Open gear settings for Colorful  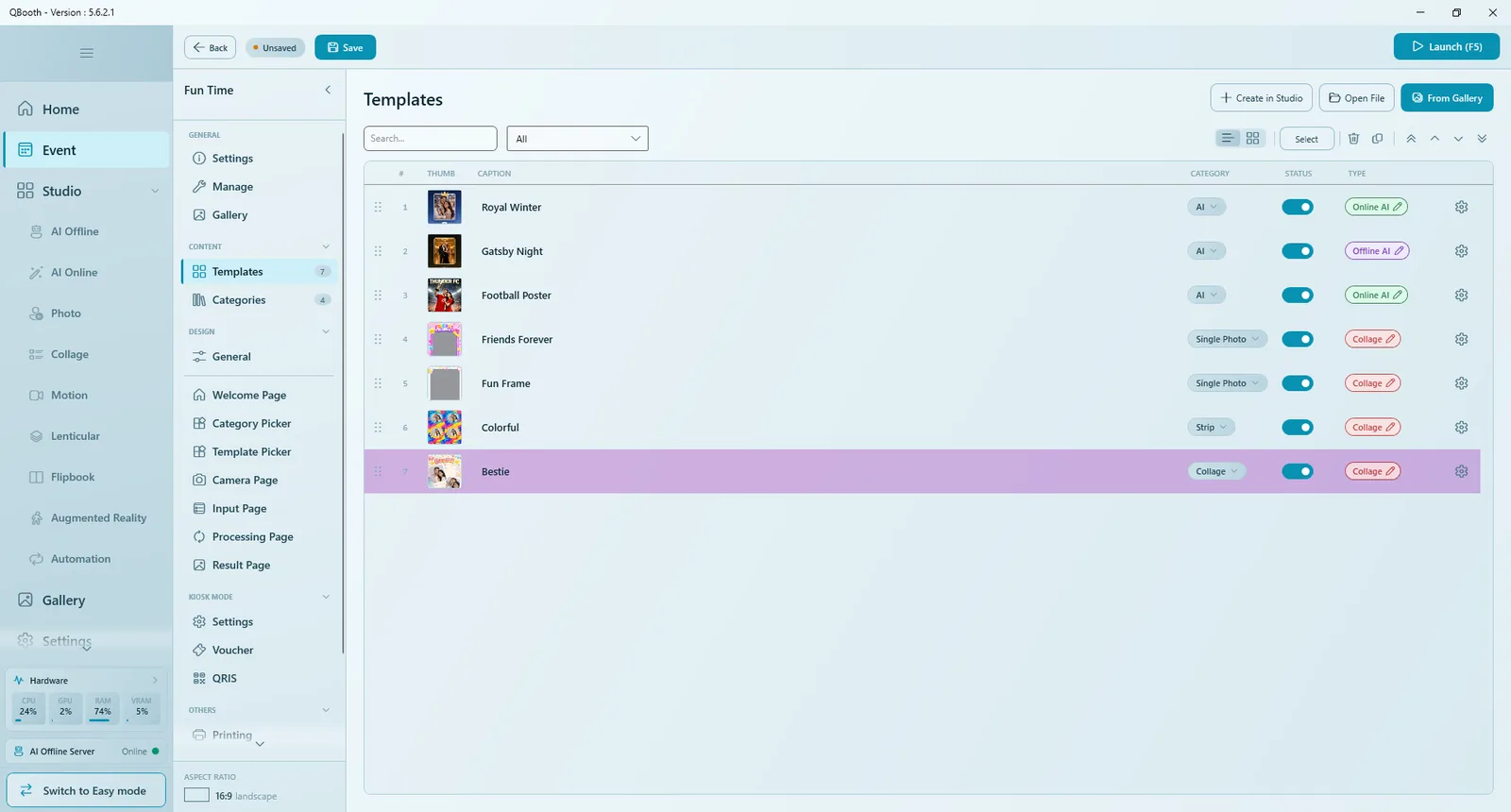[x=1461, y=428]
